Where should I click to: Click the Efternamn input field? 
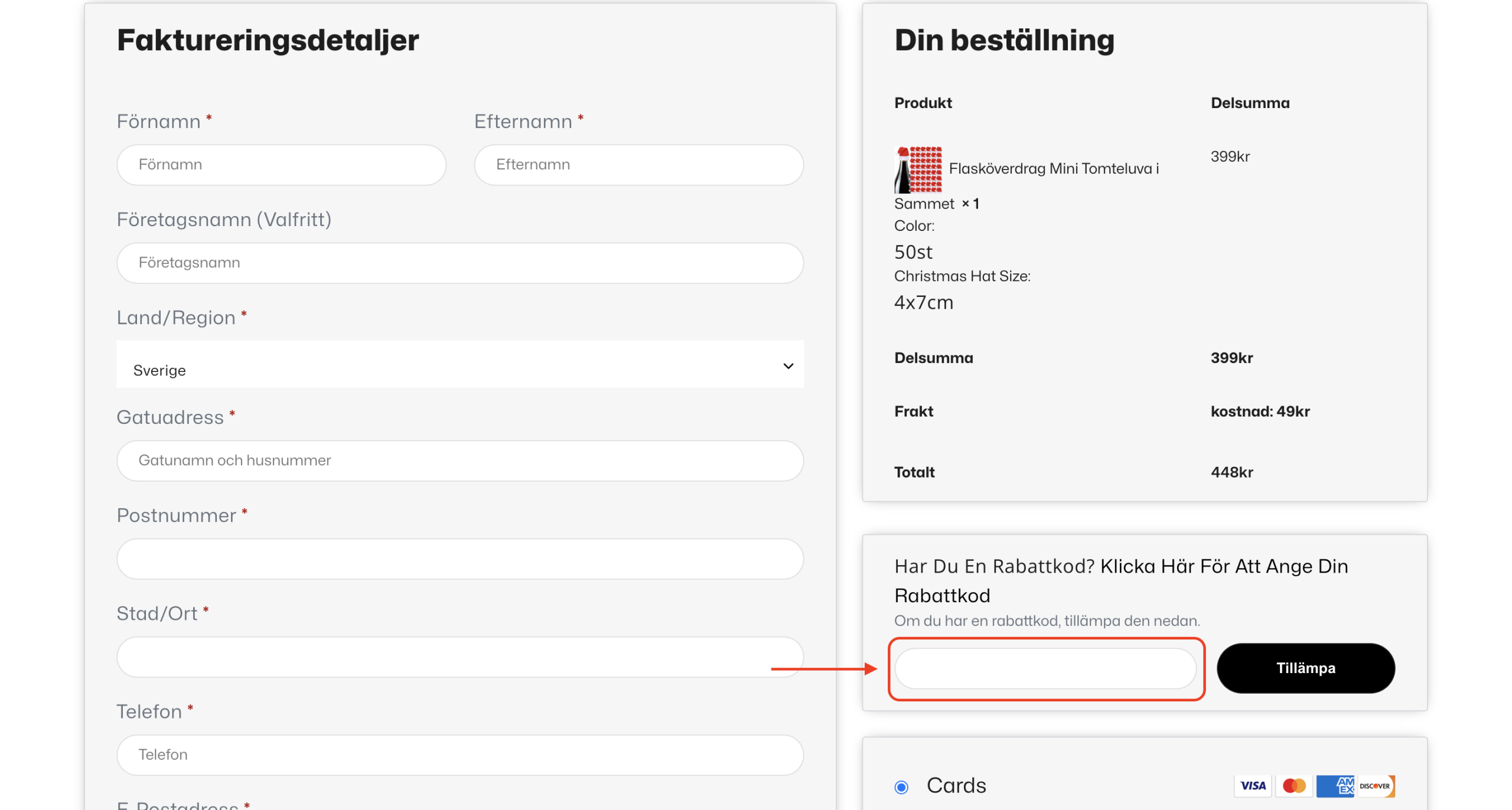click(638, 165)
